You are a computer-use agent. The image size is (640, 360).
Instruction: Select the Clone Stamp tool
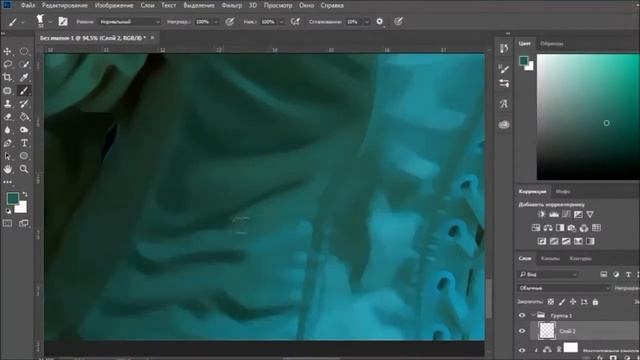pyautogui.click(x=7, y=104)
